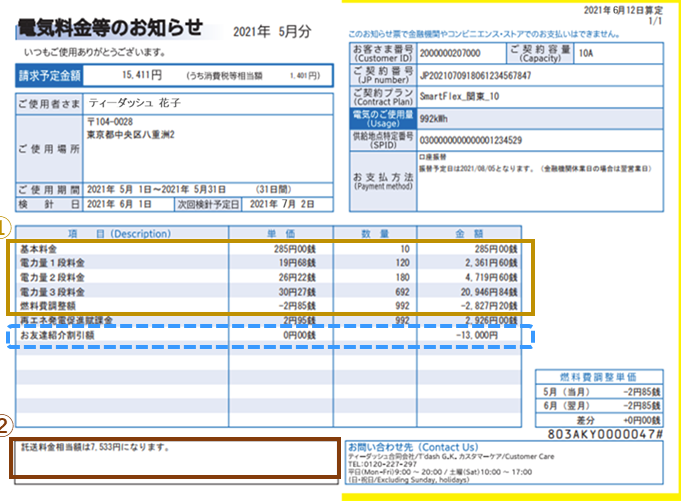The height and width of the screenshot is (501, 681).
Task: Click the お客さま番号 (Customer ID) label
Action: click(383, 53)
